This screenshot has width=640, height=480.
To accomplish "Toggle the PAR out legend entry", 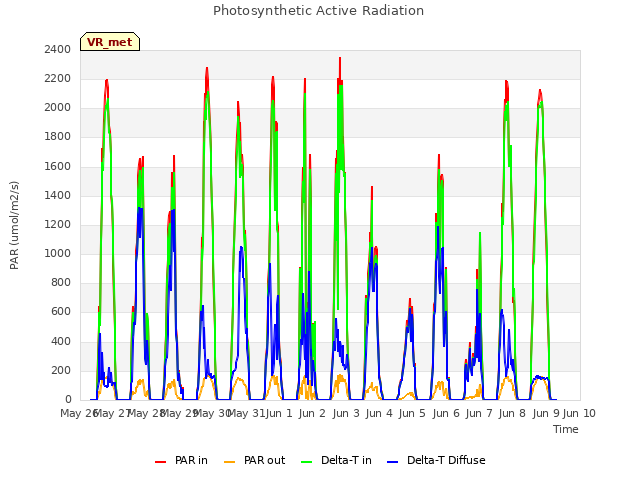I will pyautogui.click(x=255, y=460).
